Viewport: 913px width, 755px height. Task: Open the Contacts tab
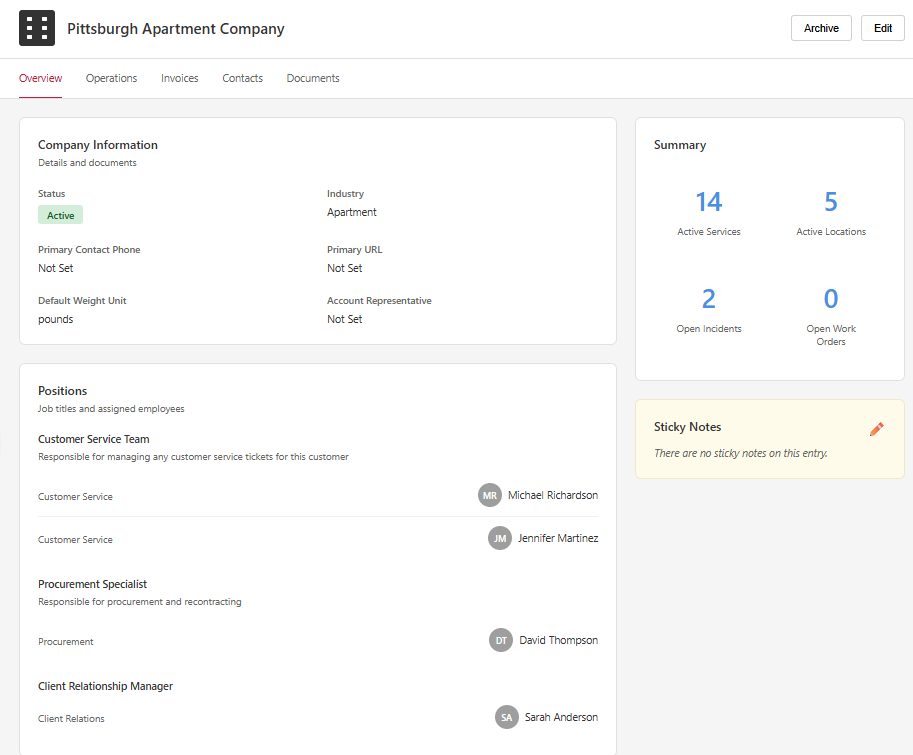click(x=242, y=78)
